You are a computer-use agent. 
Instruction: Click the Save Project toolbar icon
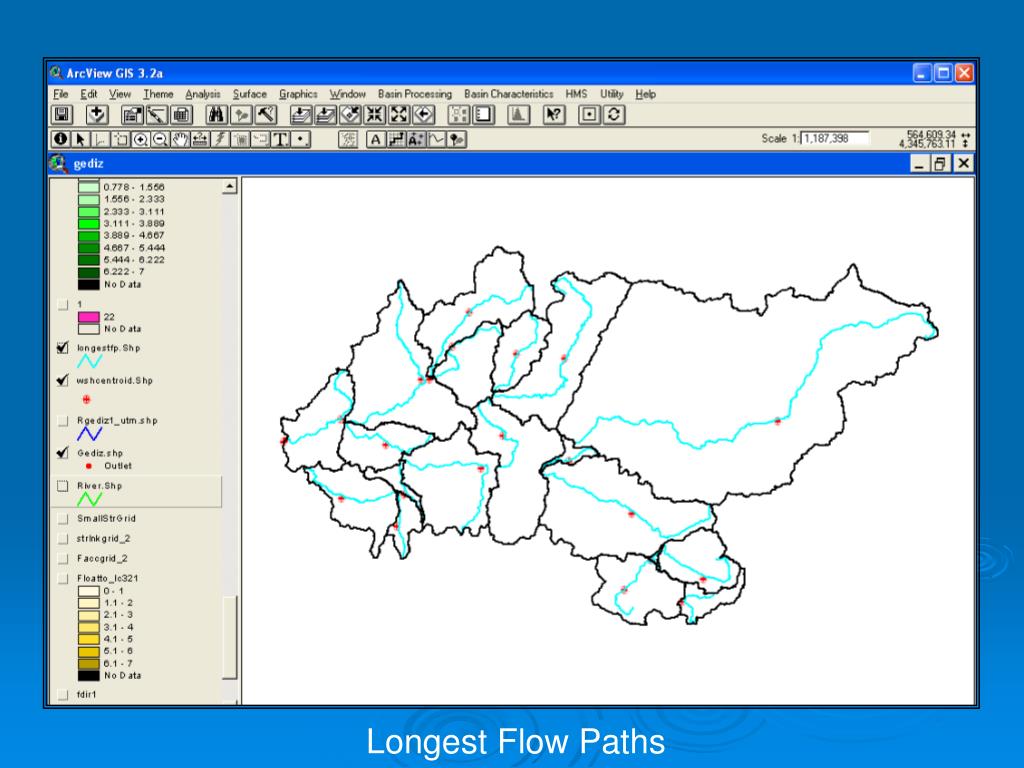(62, 115)
